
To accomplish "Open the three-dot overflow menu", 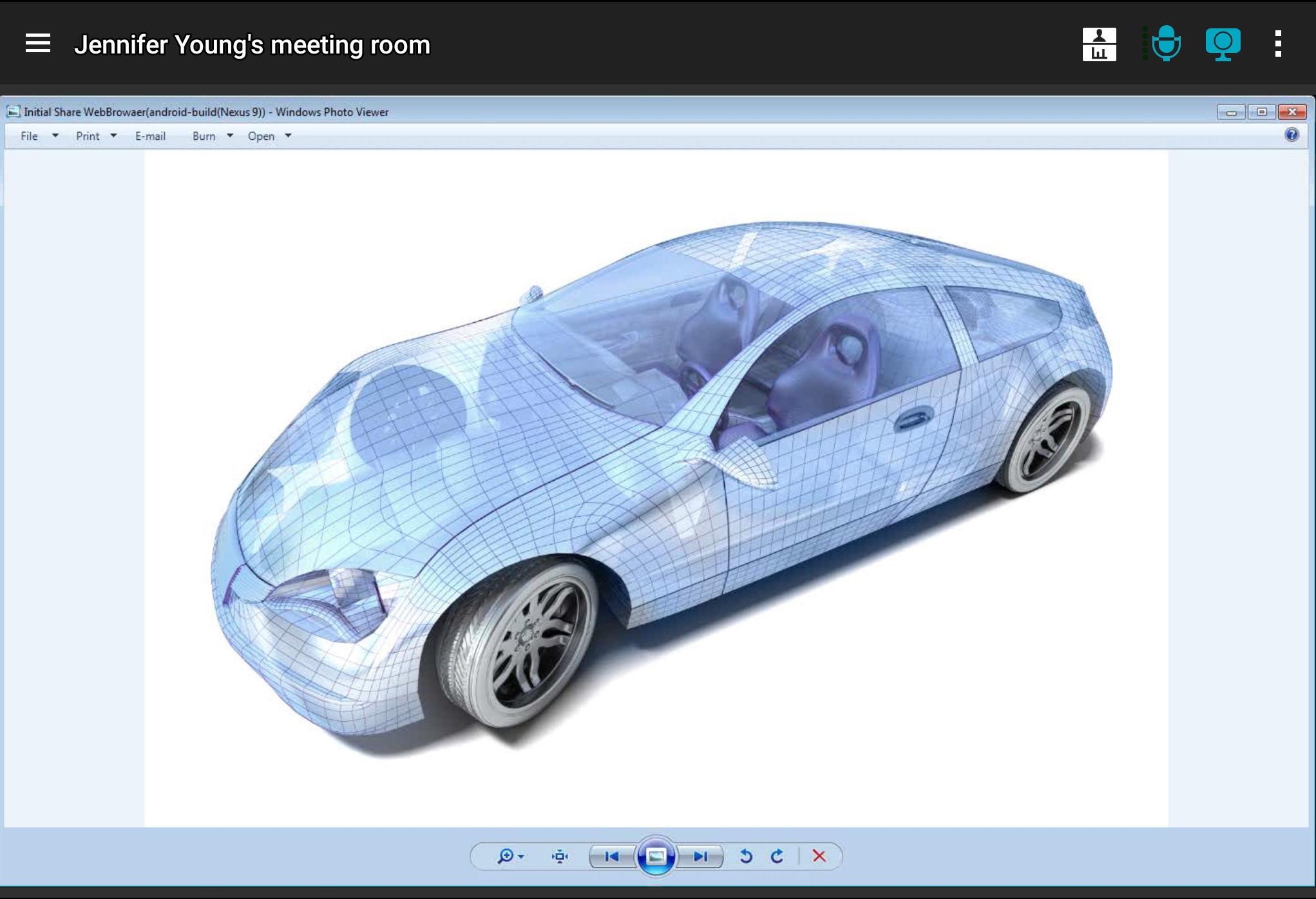I will coord(1278,44).
